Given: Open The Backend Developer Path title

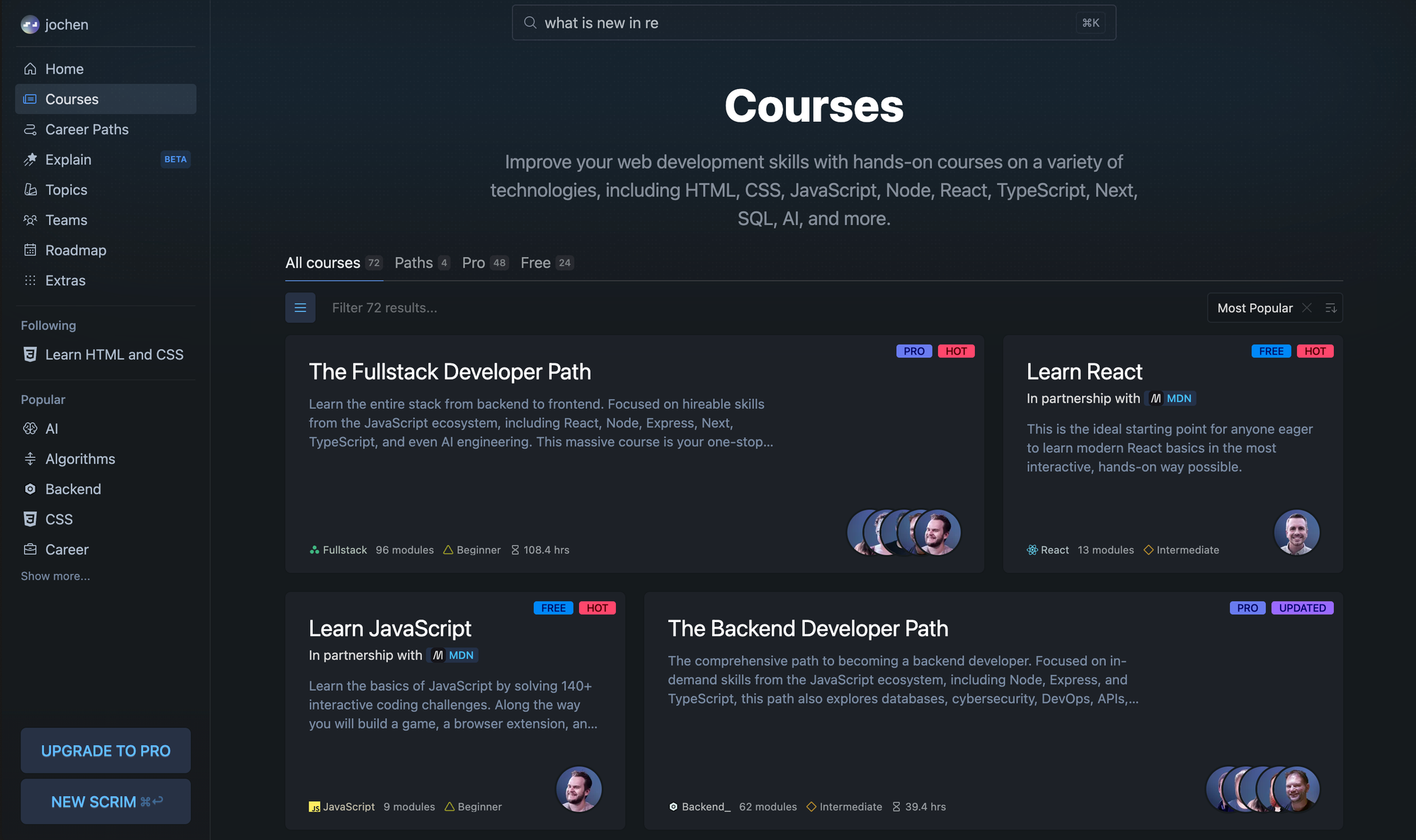Looking at the screenshot, I should pyautogui.click(x=808, y=628).
